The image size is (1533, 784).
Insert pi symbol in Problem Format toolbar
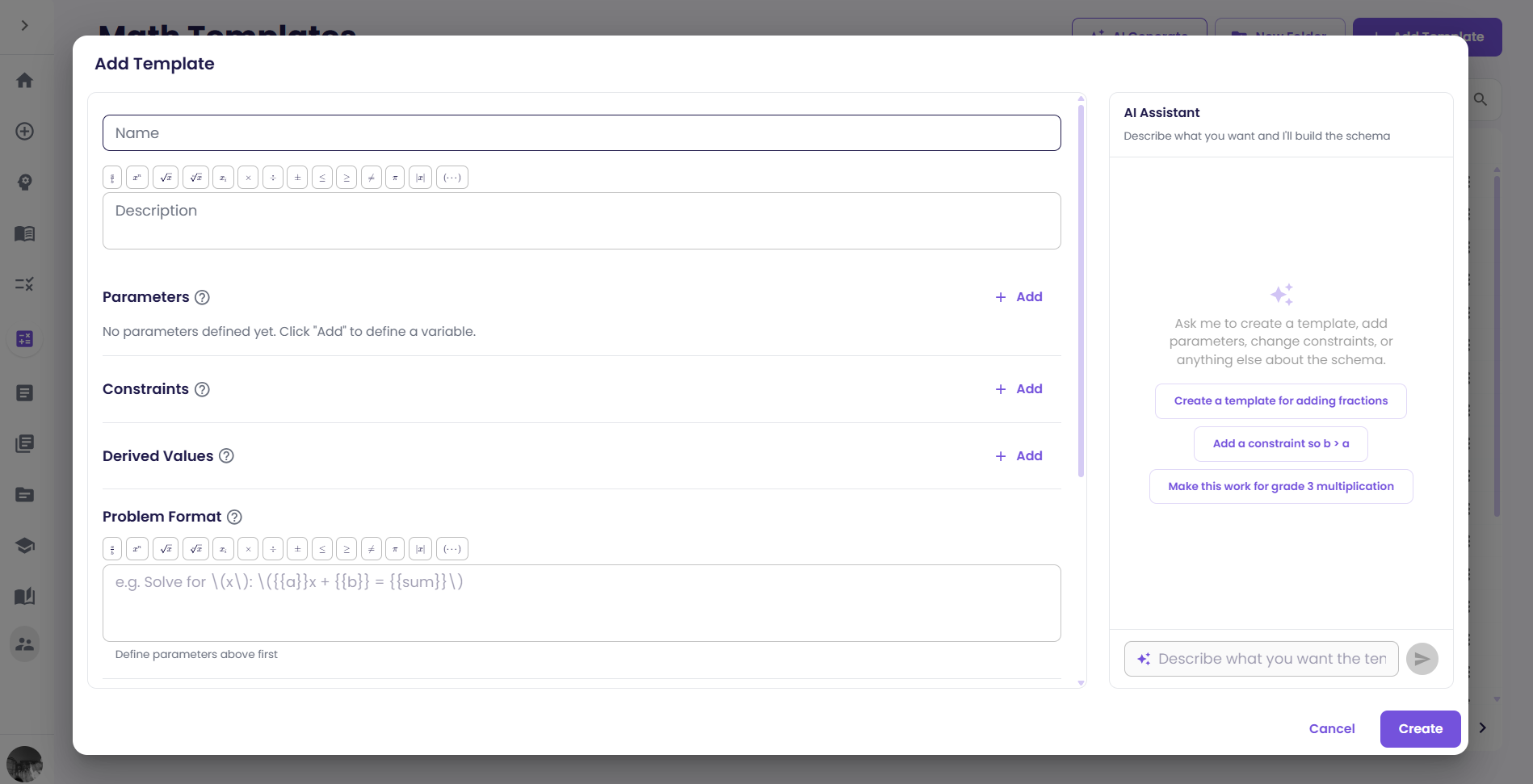point(395,549)
